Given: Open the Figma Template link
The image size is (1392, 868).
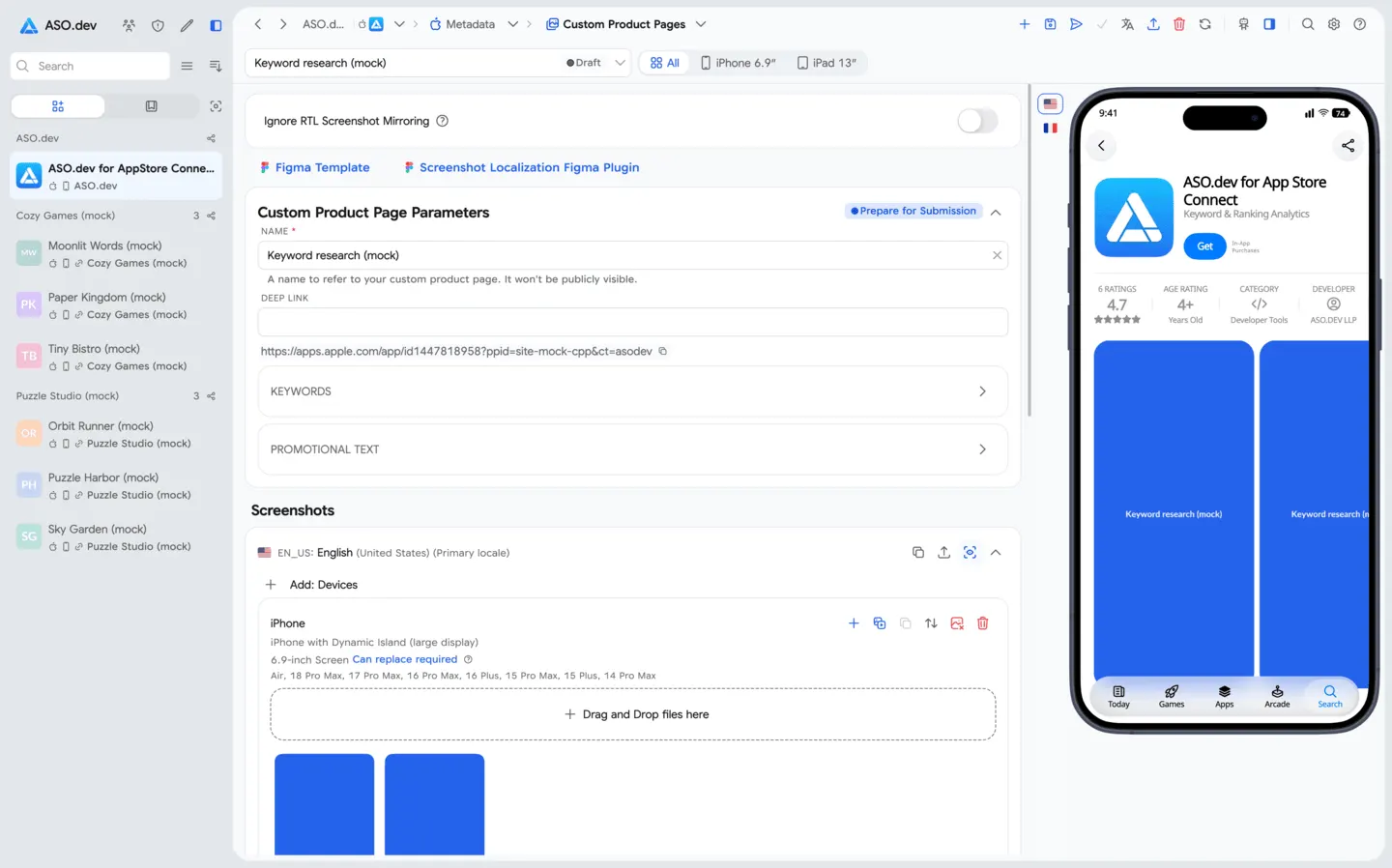Looking at the screenshot, I should click(315, 167).
